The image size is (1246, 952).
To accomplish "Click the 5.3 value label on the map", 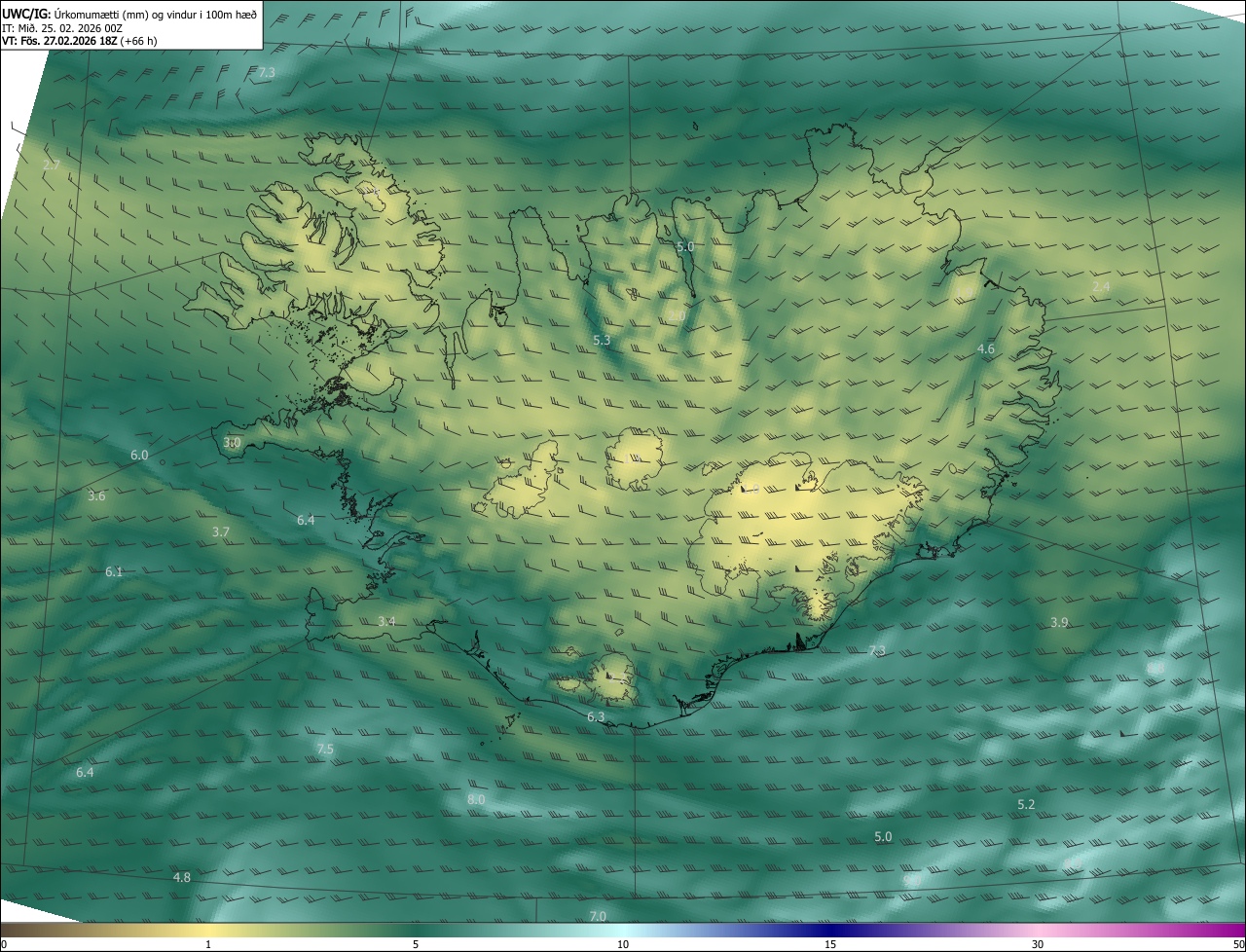I will (602, 340).
